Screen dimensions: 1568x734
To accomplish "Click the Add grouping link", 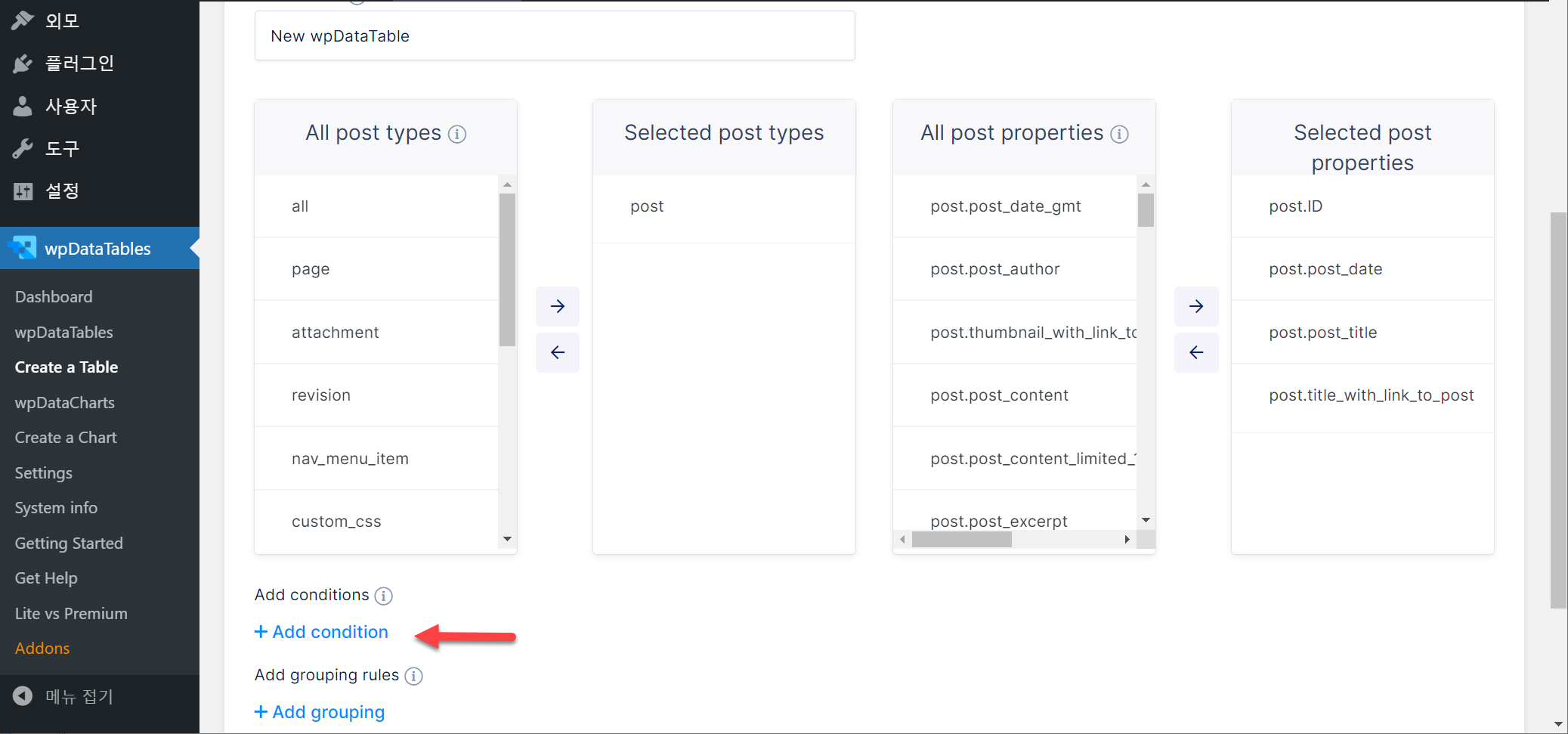I will coord(320,712).
